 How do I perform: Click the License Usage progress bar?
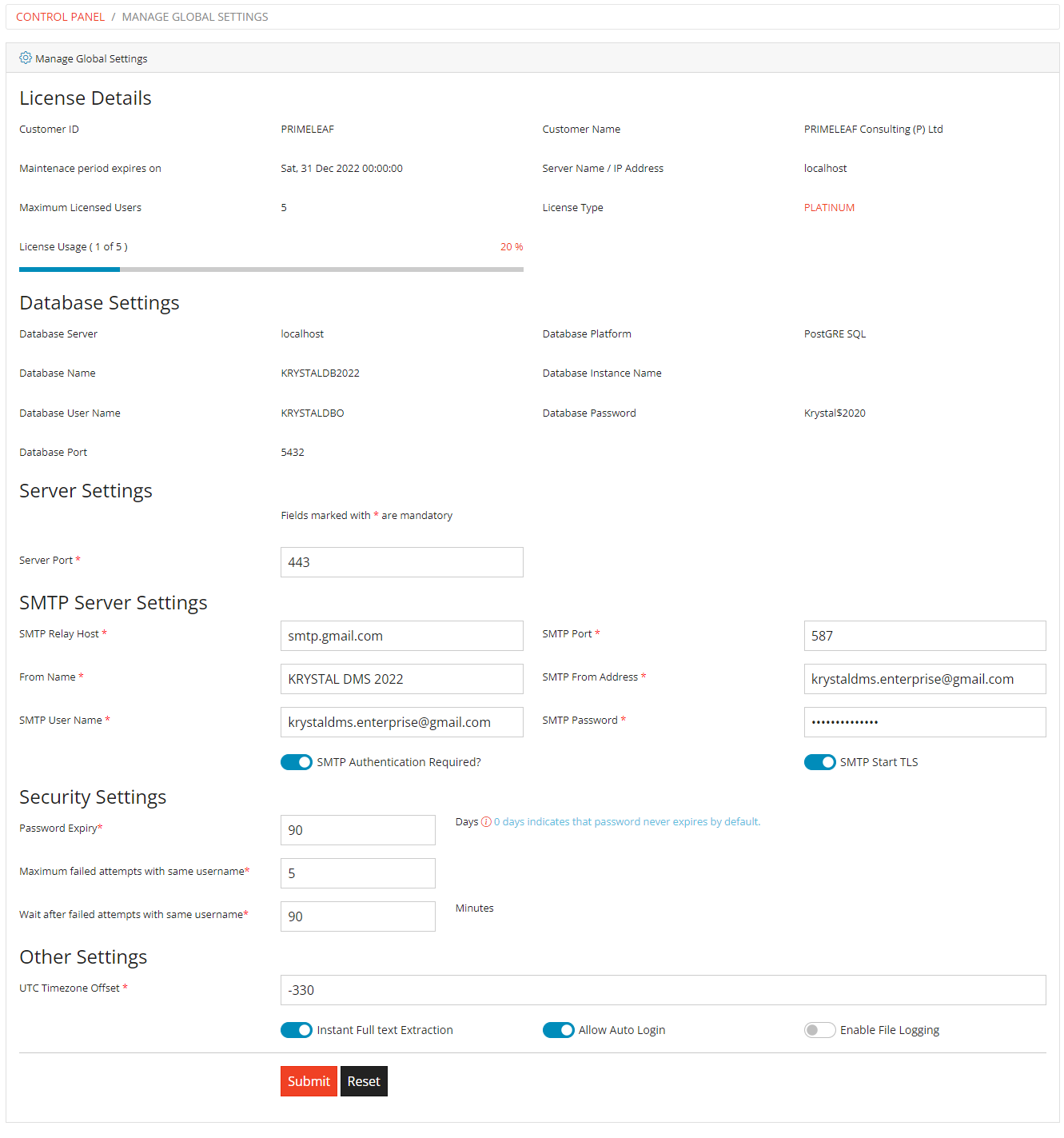pyautogui.click(x=271, y=270)
